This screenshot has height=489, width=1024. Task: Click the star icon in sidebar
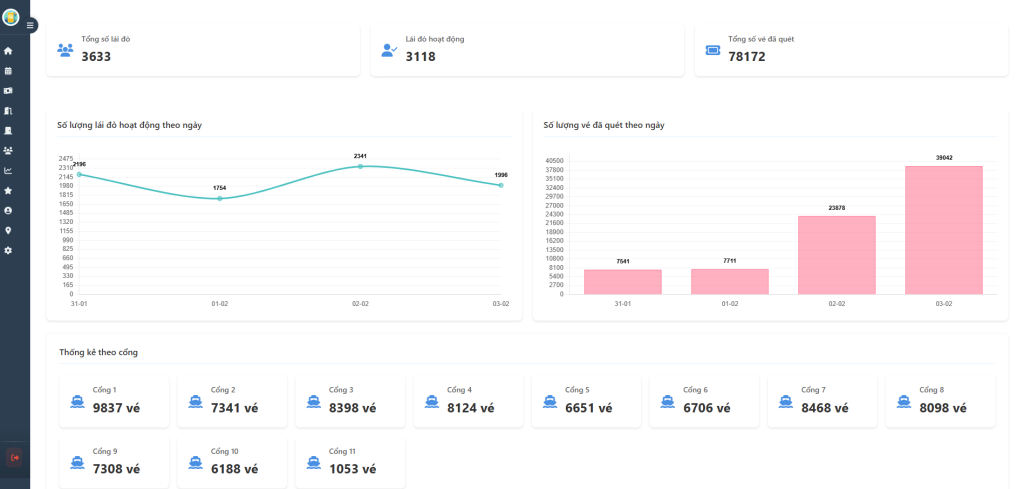click(9, 191)
